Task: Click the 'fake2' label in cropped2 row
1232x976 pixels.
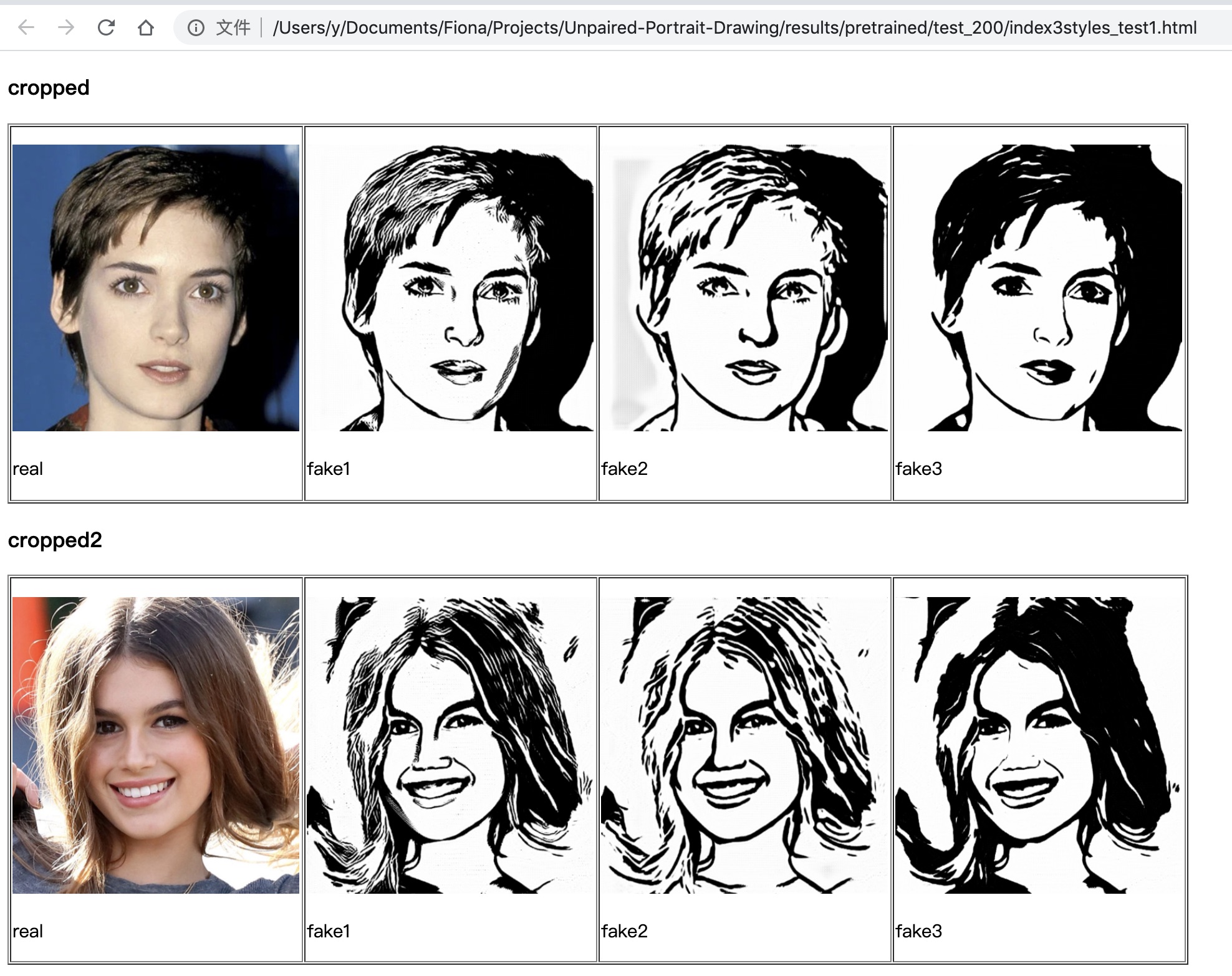Action: click(x=625, y=931)
